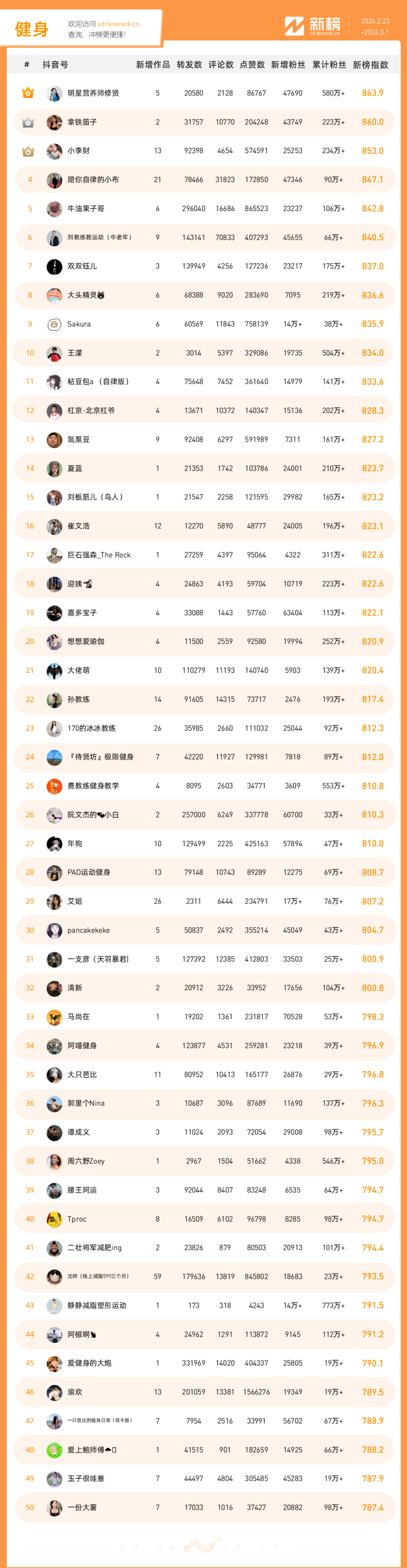Click the avatar beside 费教练健身教学
This screenshot has width=407, height=1568.
pos(54,786)
